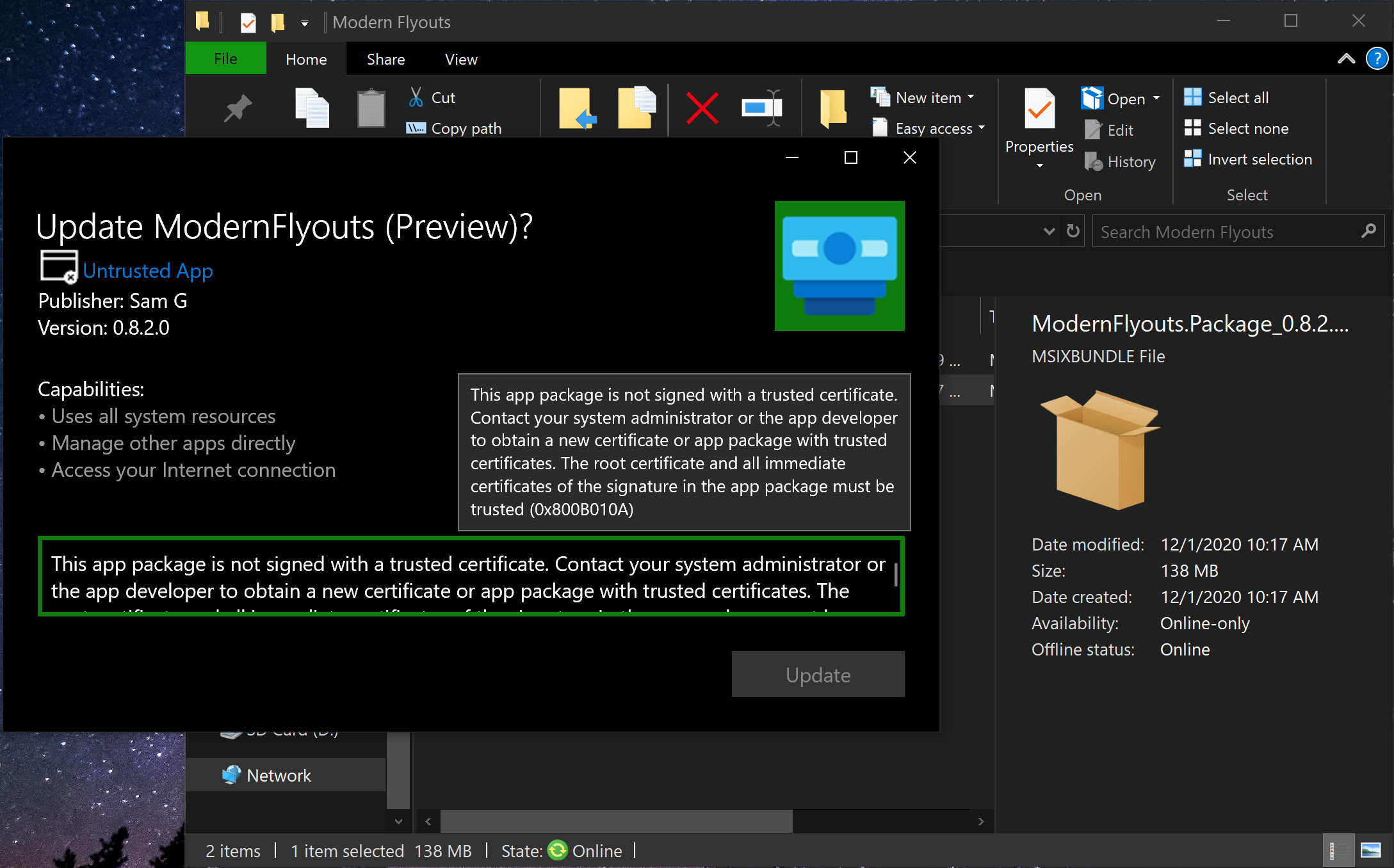The width and height of the screenshot is (1394, 868).
Task: Maximize the app installer dialog
Action: click(x=851, y=157)
